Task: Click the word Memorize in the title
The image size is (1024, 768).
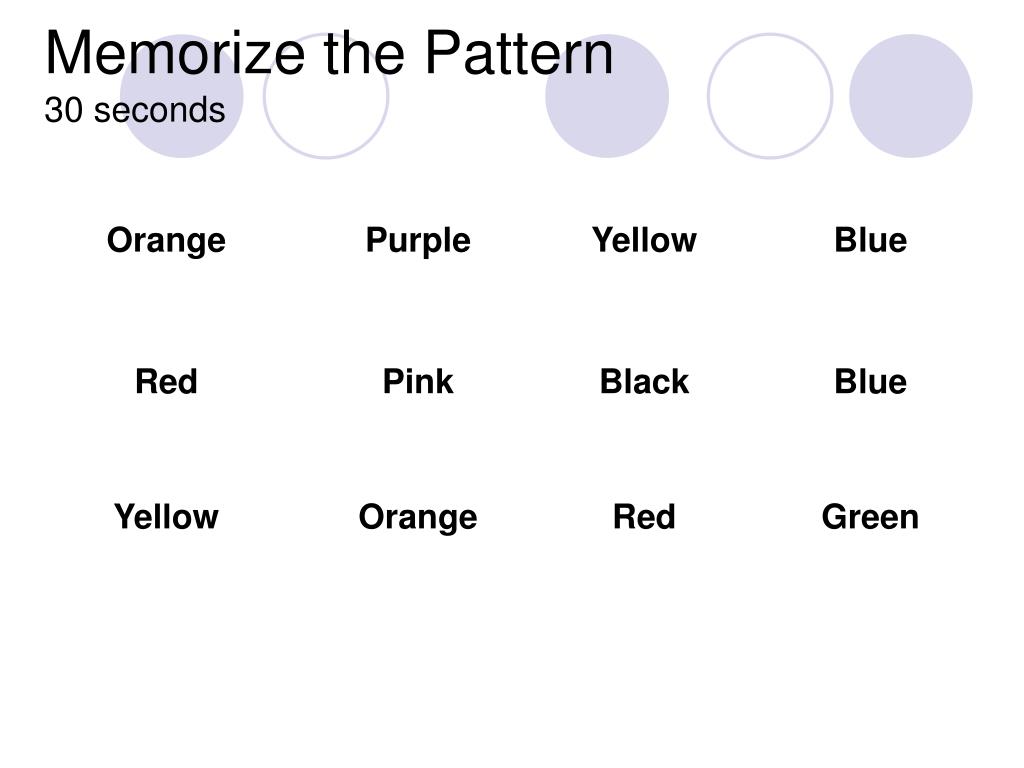Action: pyautogui.click(x=175, y=53)
